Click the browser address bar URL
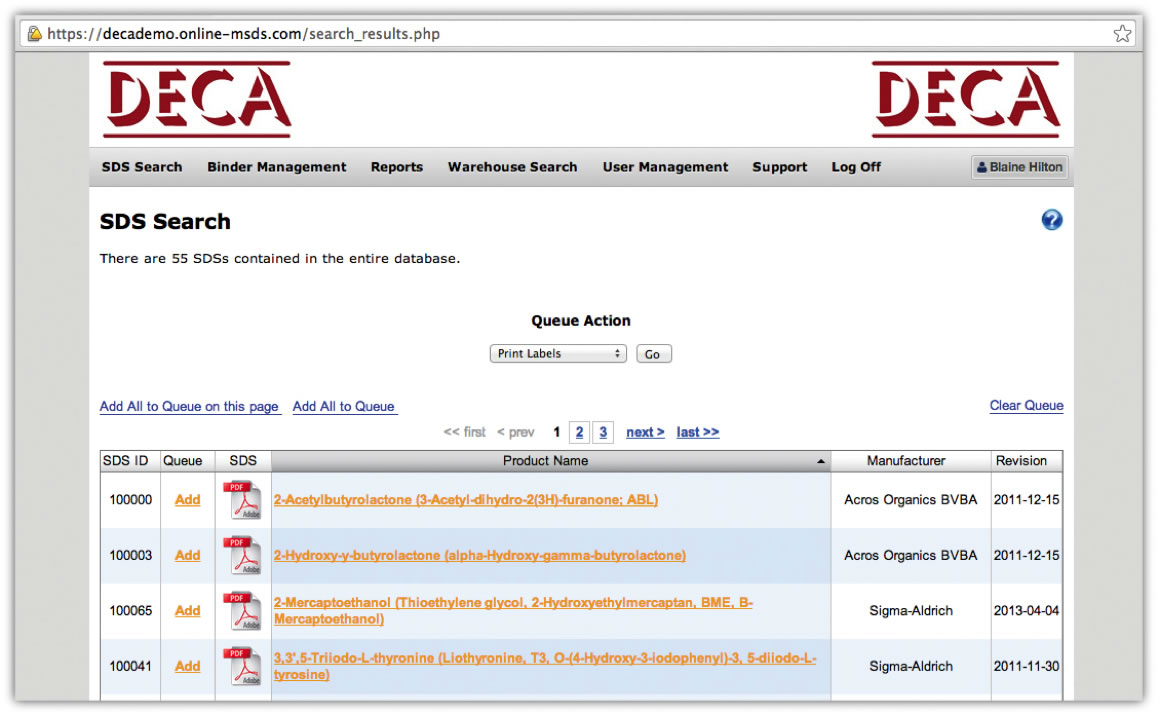The height and width of the screenshot is (716, 1159). 270,34
